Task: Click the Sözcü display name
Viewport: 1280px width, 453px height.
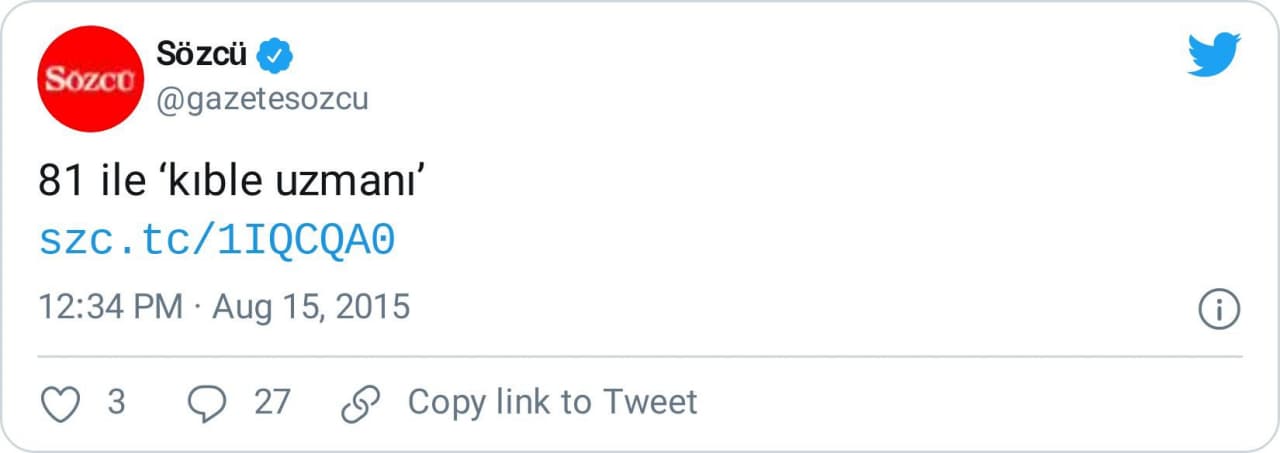Action: [x=201, y=55]
